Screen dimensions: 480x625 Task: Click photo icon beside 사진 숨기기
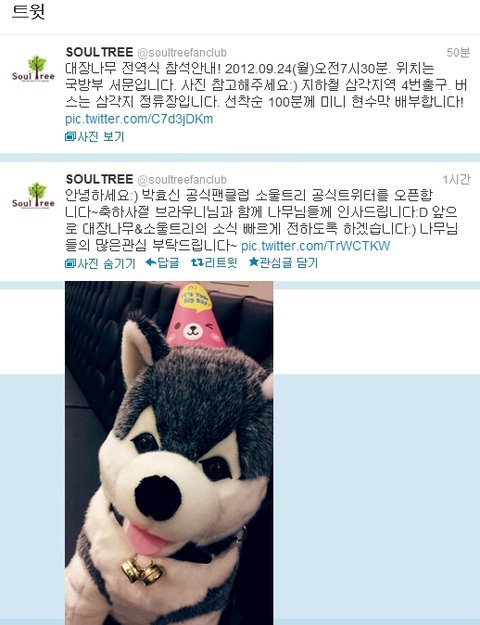(x=70, y=263)
